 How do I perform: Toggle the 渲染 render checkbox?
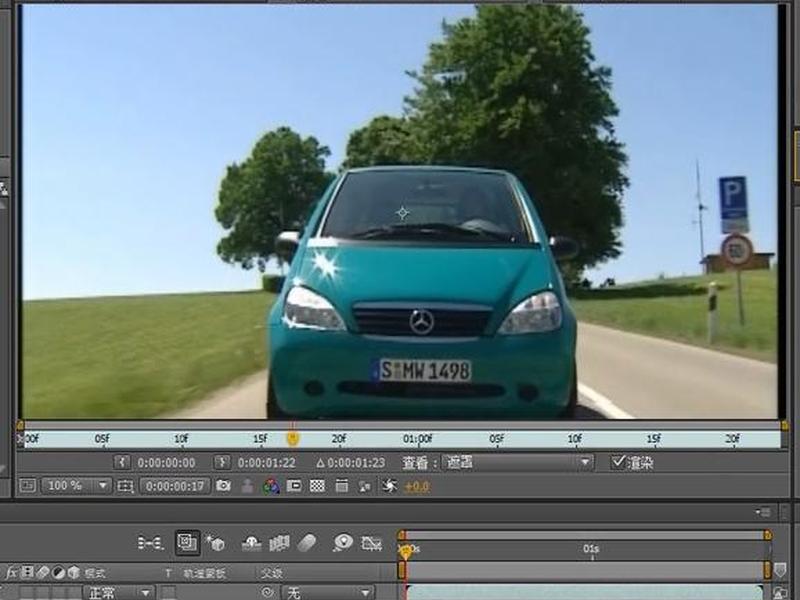618,462
